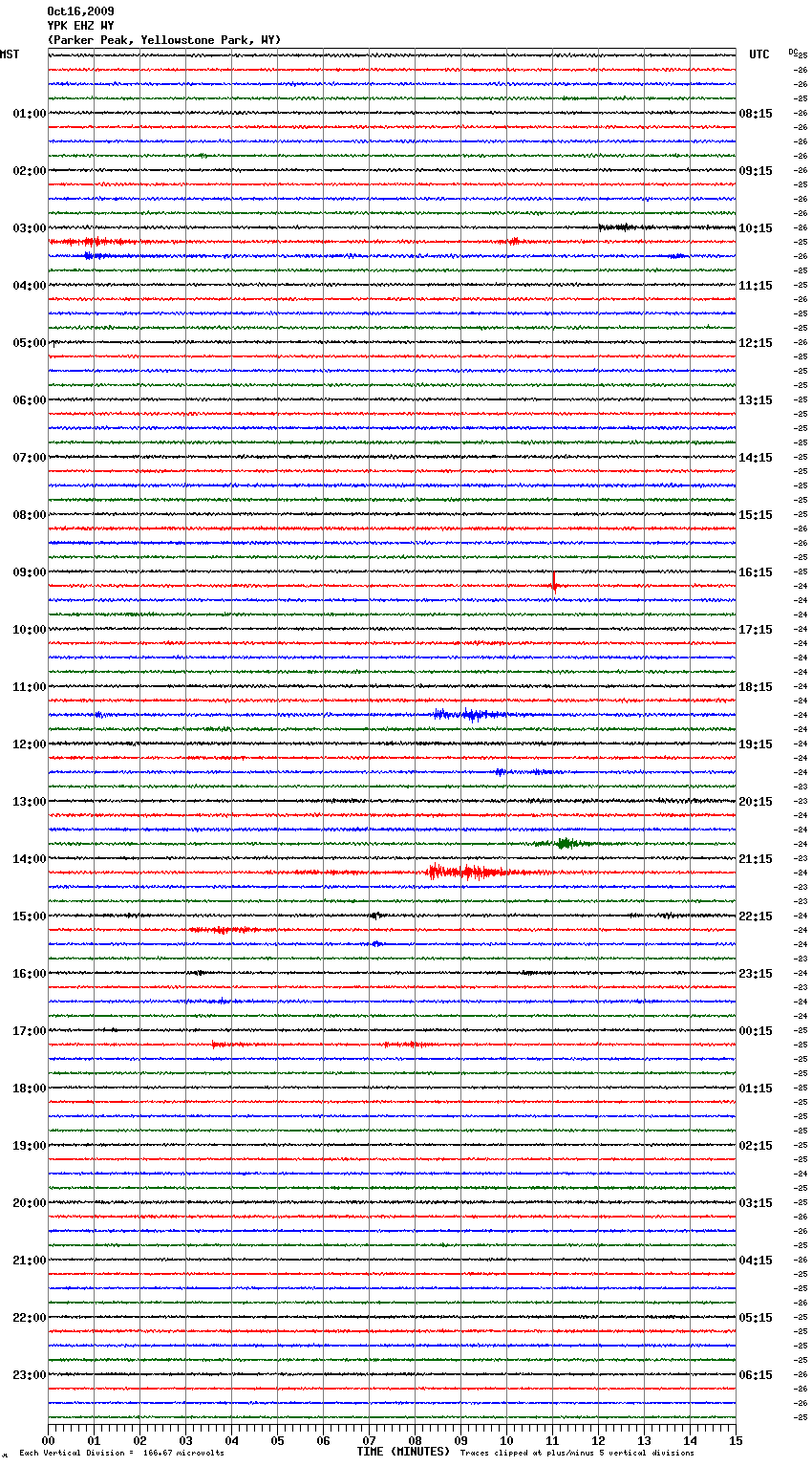Click minute tick label 00 on bottom axis
The height and width of the screenshot is (1466, 812).
[49, 1439]
